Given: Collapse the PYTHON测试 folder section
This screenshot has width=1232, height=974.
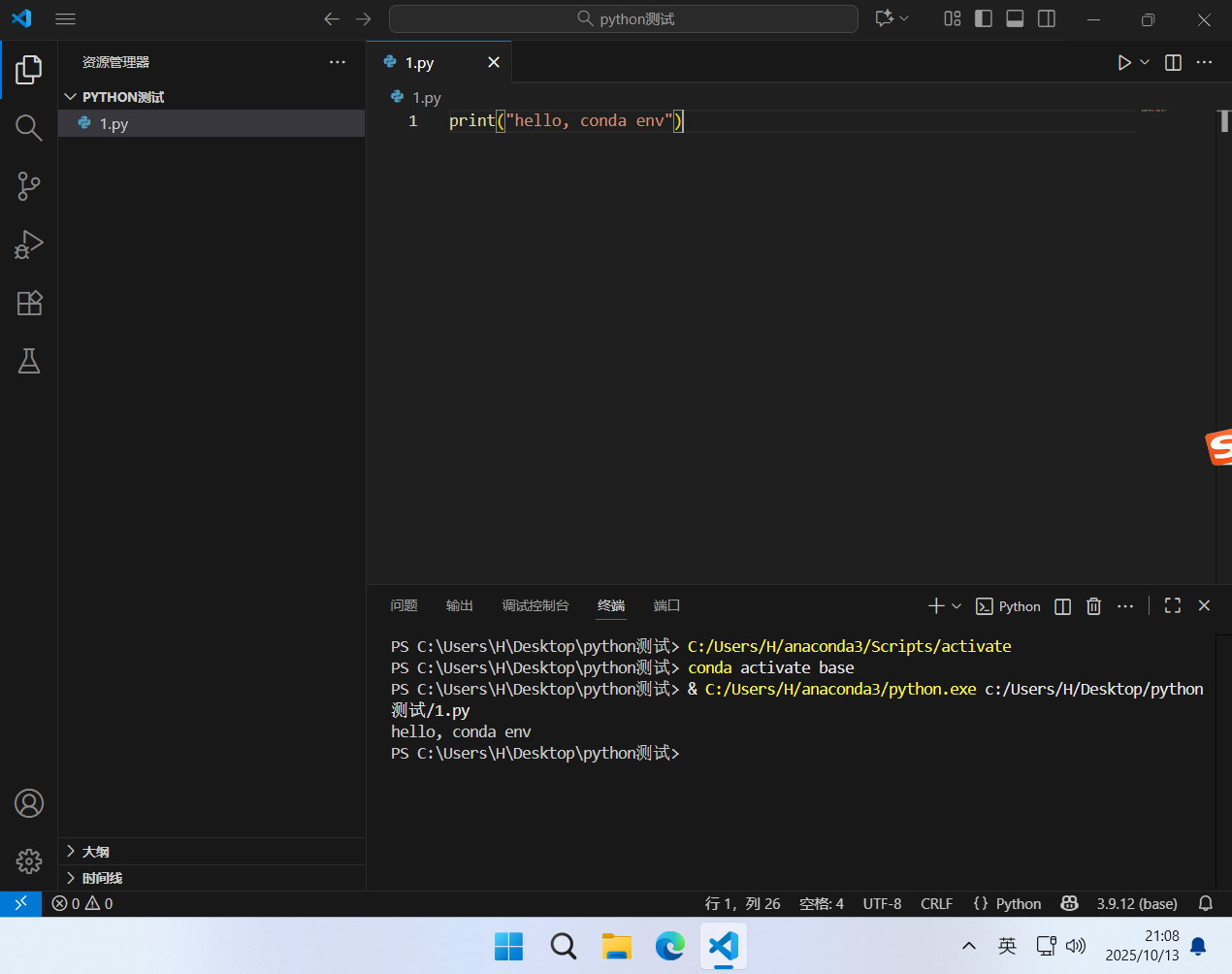Looking at the screenshot, I should click(211, 97).
